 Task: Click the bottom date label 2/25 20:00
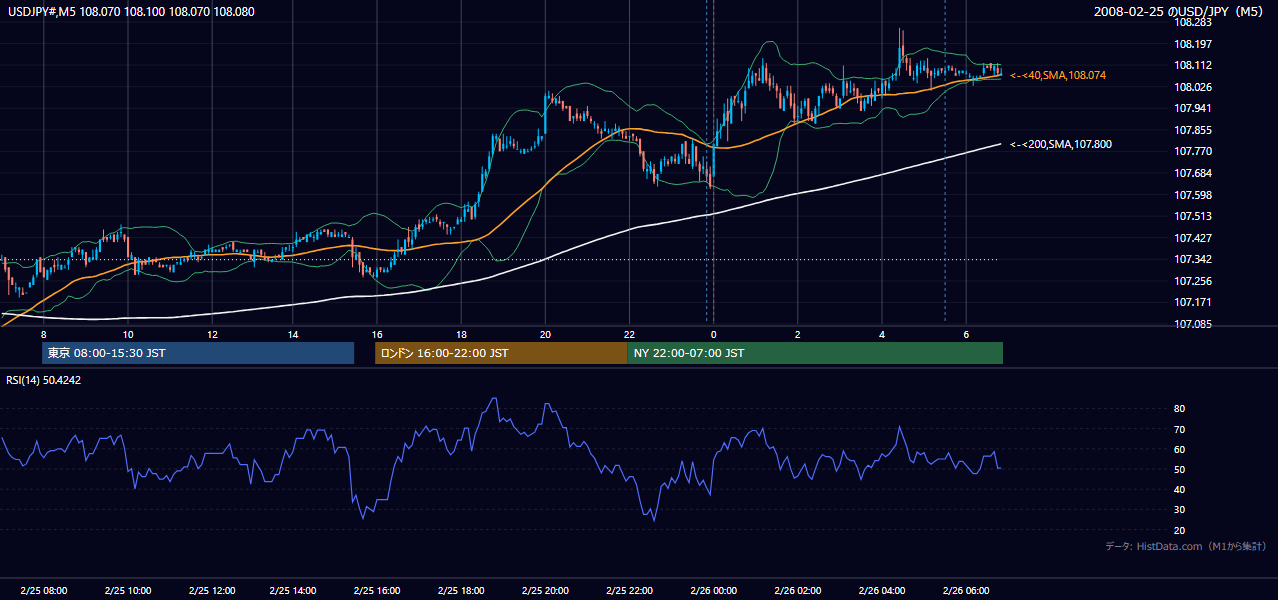pyautogui.click(x=545, y=591)
